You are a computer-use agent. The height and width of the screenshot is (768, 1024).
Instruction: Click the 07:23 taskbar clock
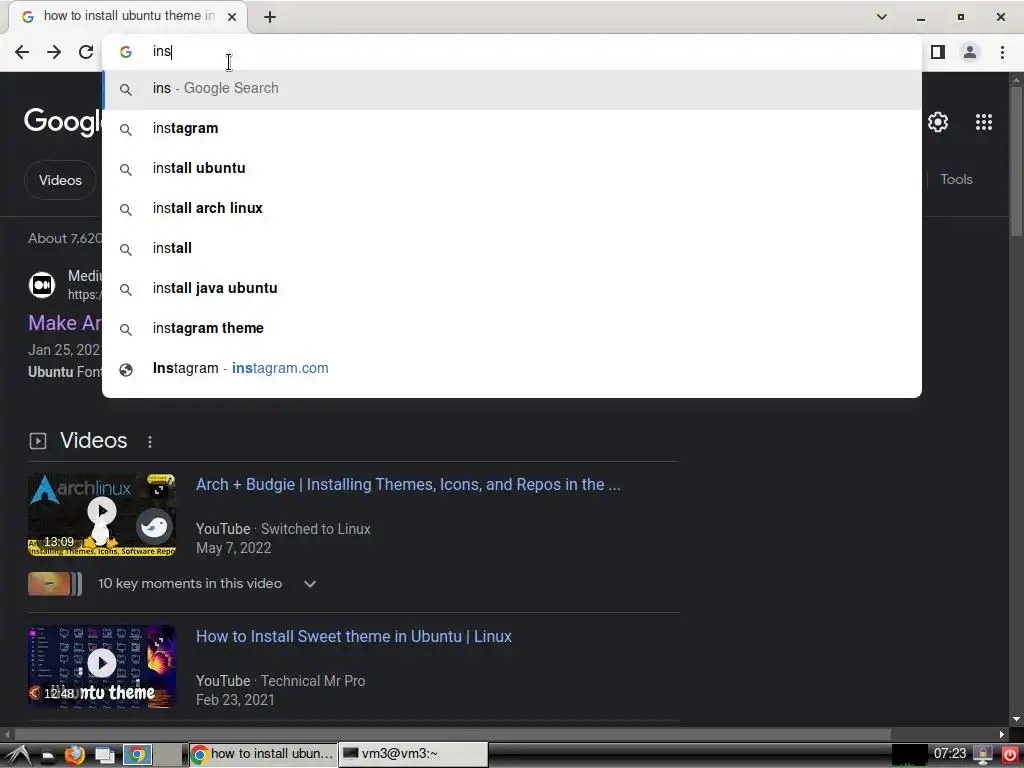(x=950, y=754)
